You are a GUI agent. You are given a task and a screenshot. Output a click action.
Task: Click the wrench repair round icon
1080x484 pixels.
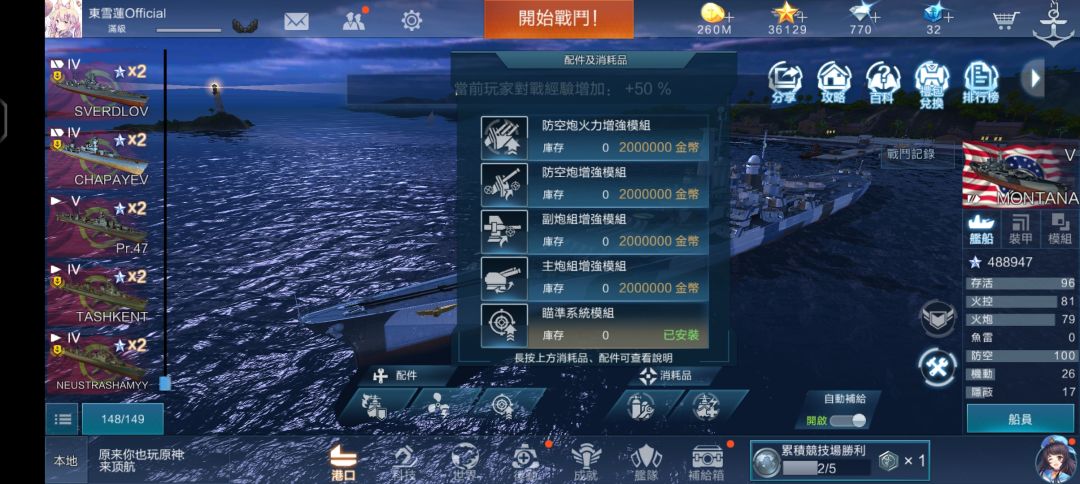click(938, 367)
